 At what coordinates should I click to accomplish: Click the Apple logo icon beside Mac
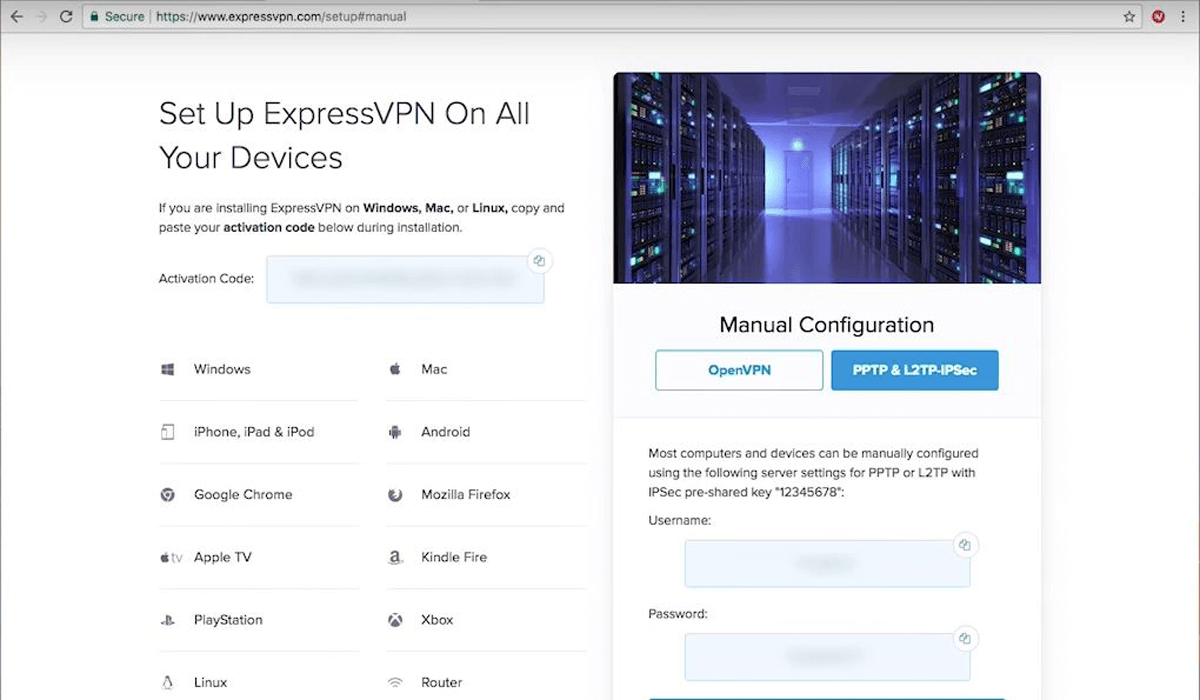coord(395,369)
